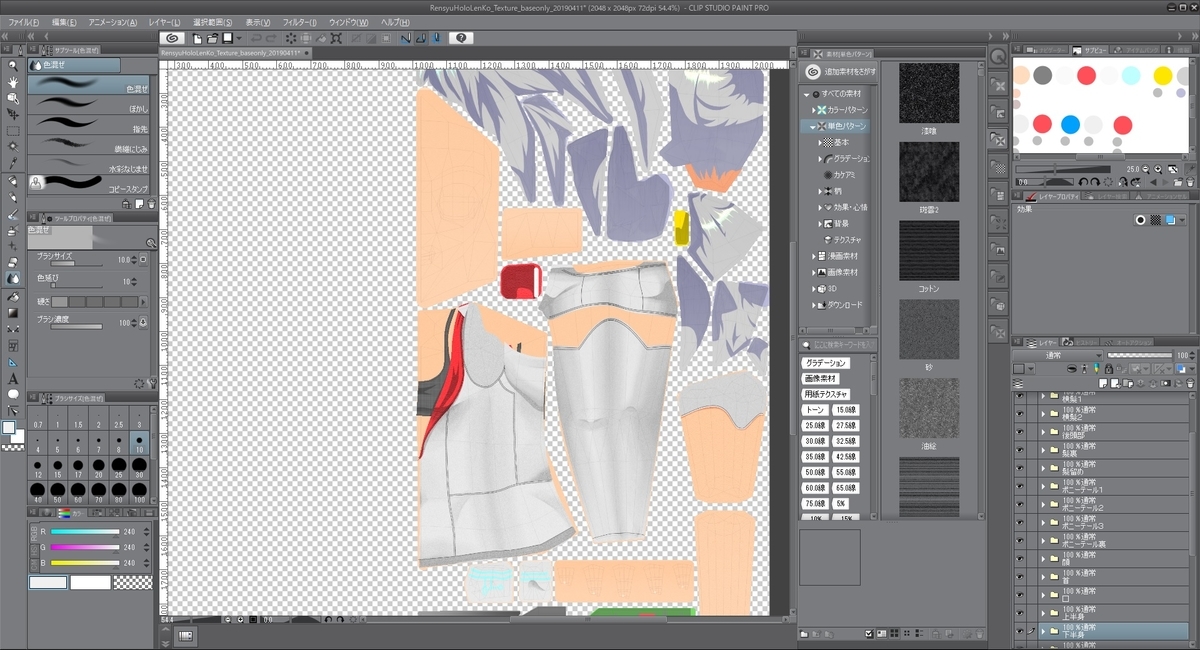Click Tone effect icon in Layer Property
Viewport: 1200px width, 650px height.
1155,220
